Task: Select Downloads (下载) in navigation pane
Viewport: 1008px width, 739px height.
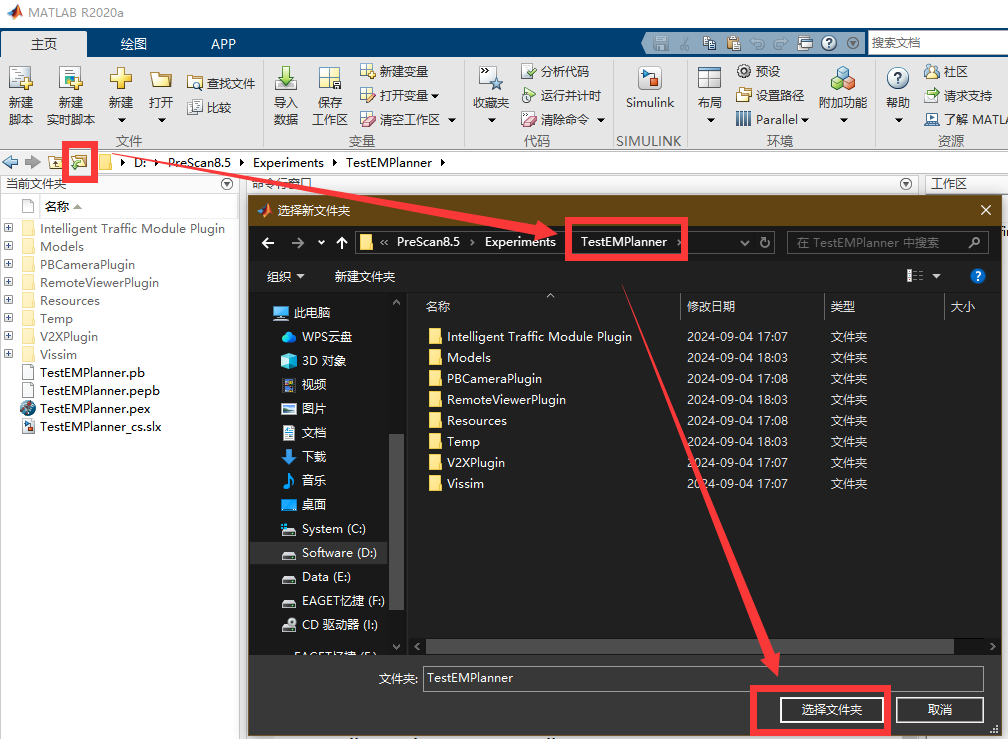Action: pos(303,456)
